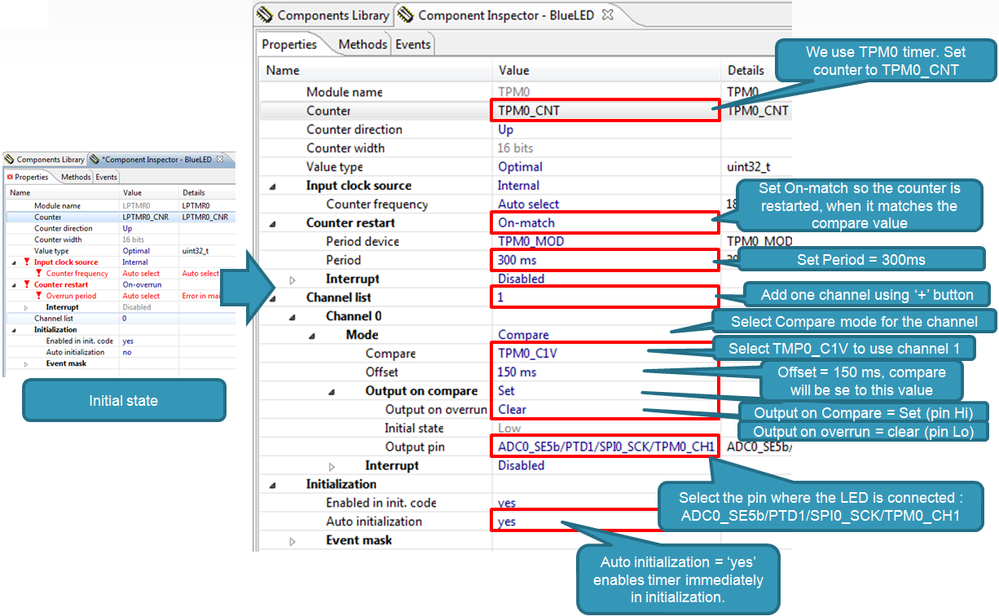The width and height of the screenshot is (999, 616).
Task: Click the Details column header in main window
Action: click(x=745, y=70)
